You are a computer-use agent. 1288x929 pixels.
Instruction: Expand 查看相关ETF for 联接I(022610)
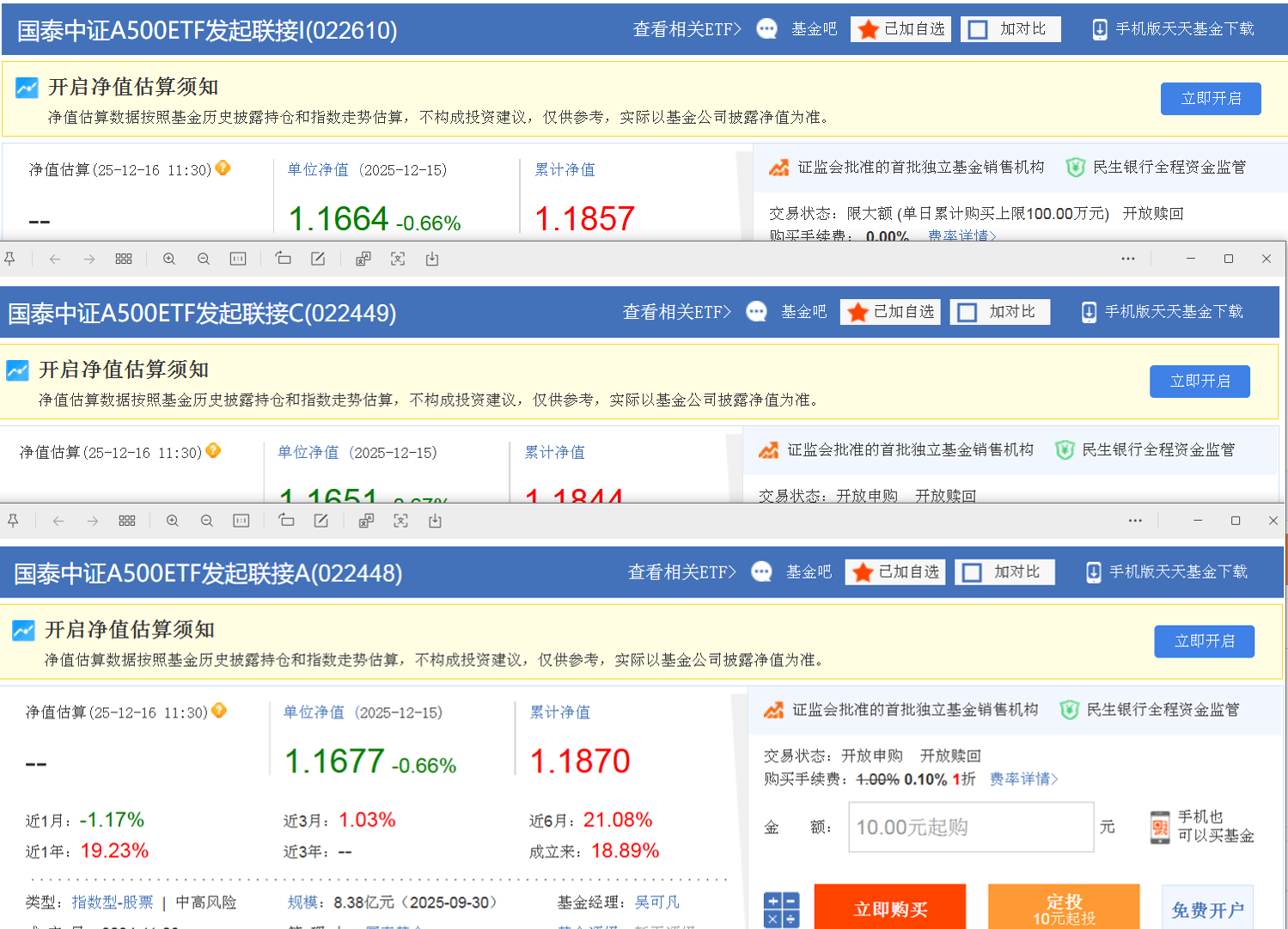point(687,29)
